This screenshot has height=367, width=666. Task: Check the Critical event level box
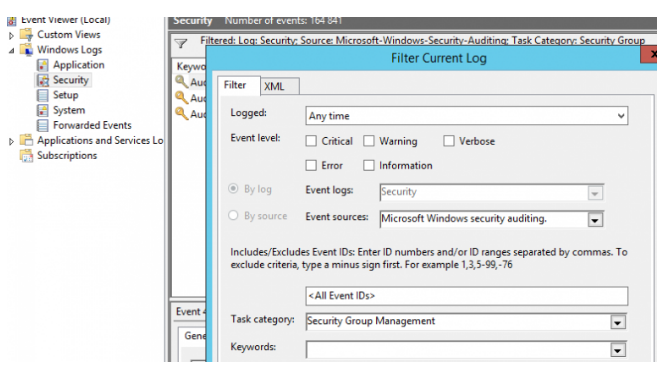pos(311,141)
